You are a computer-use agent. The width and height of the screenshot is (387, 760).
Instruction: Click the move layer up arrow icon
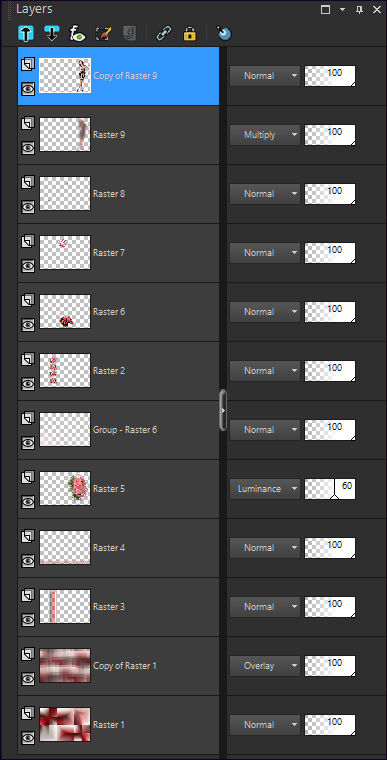pos(25,33)
